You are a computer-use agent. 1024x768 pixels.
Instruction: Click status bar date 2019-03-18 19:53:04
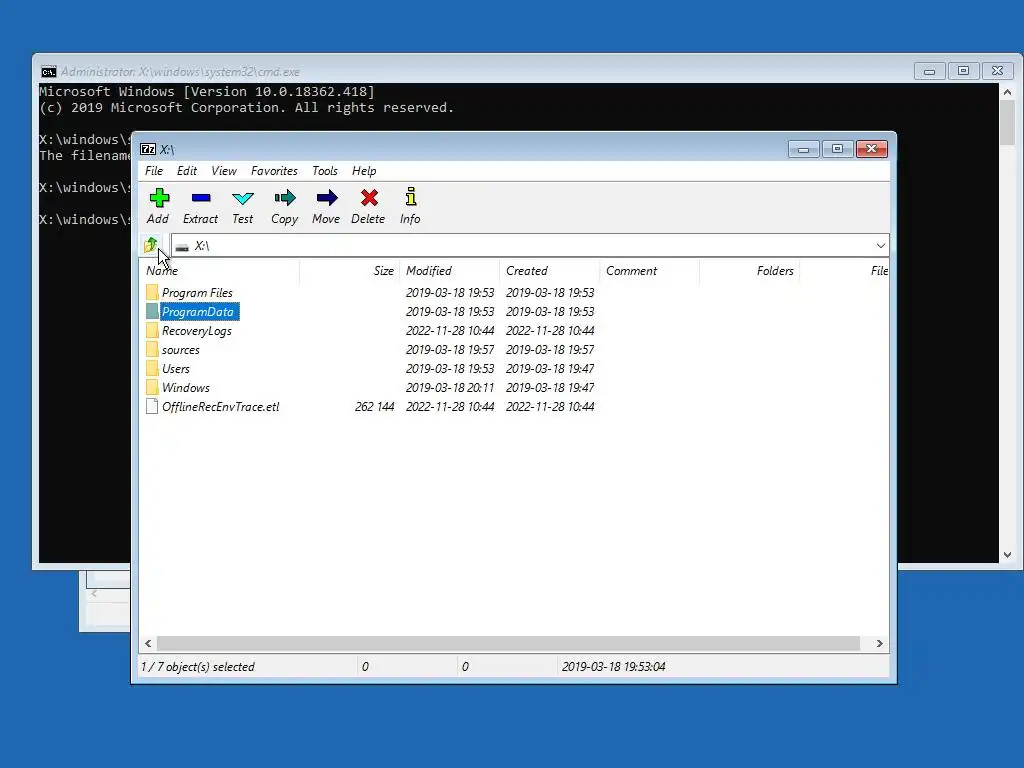(x=613, y=667)
